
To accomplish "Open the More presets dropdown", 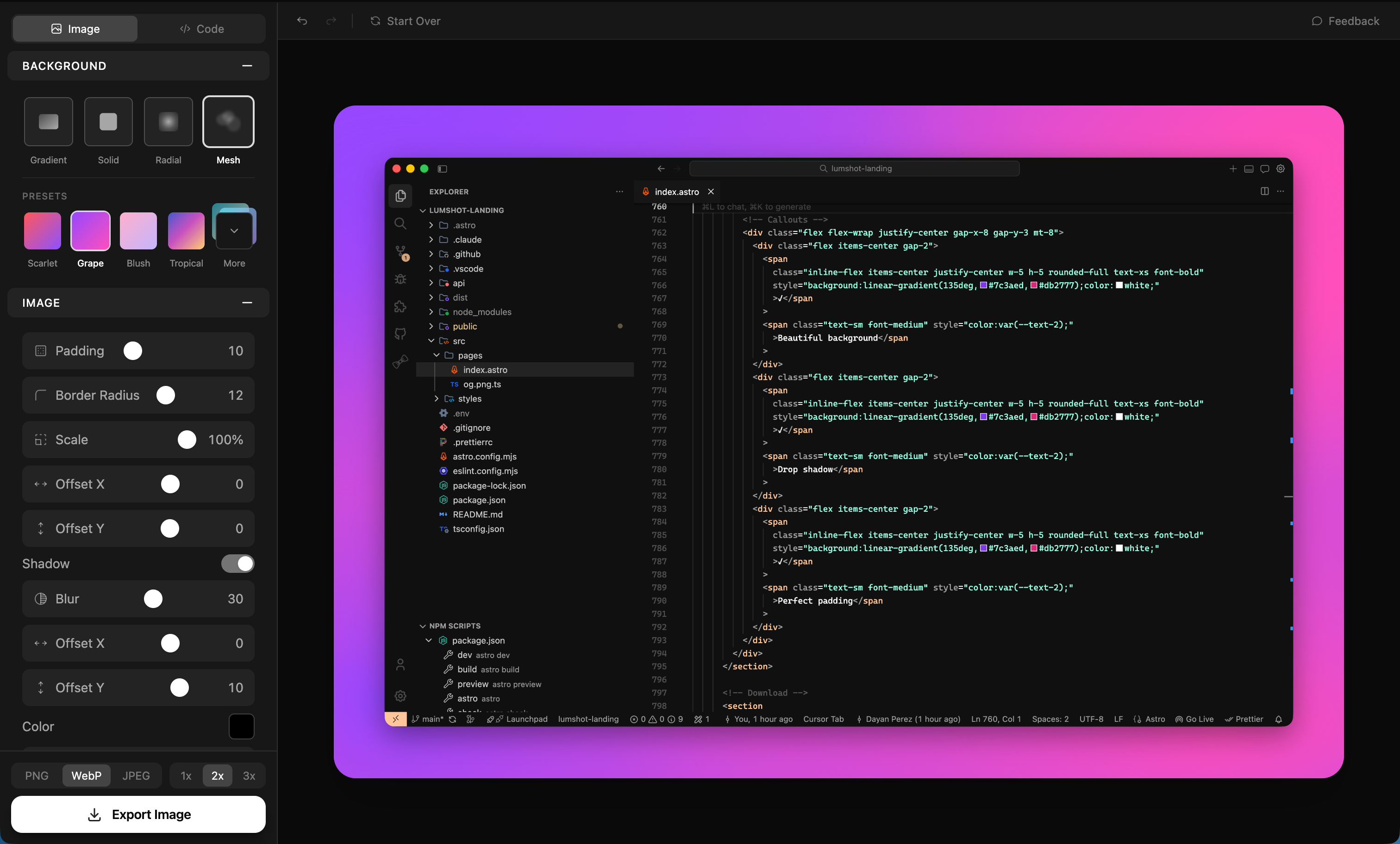I will [233, 231].
